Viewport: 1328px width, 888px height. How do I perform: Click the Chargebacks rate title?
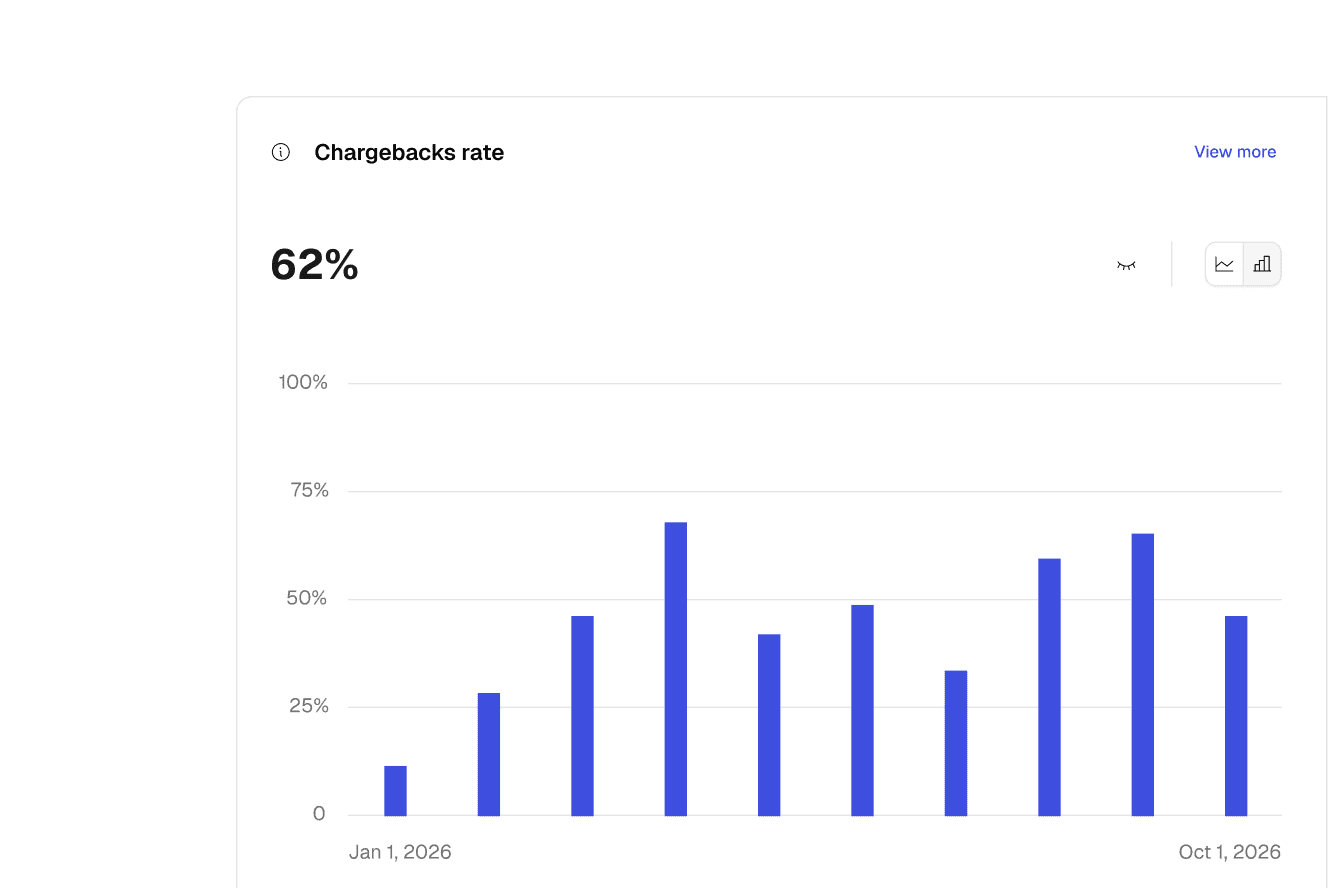tap(409, 152)
